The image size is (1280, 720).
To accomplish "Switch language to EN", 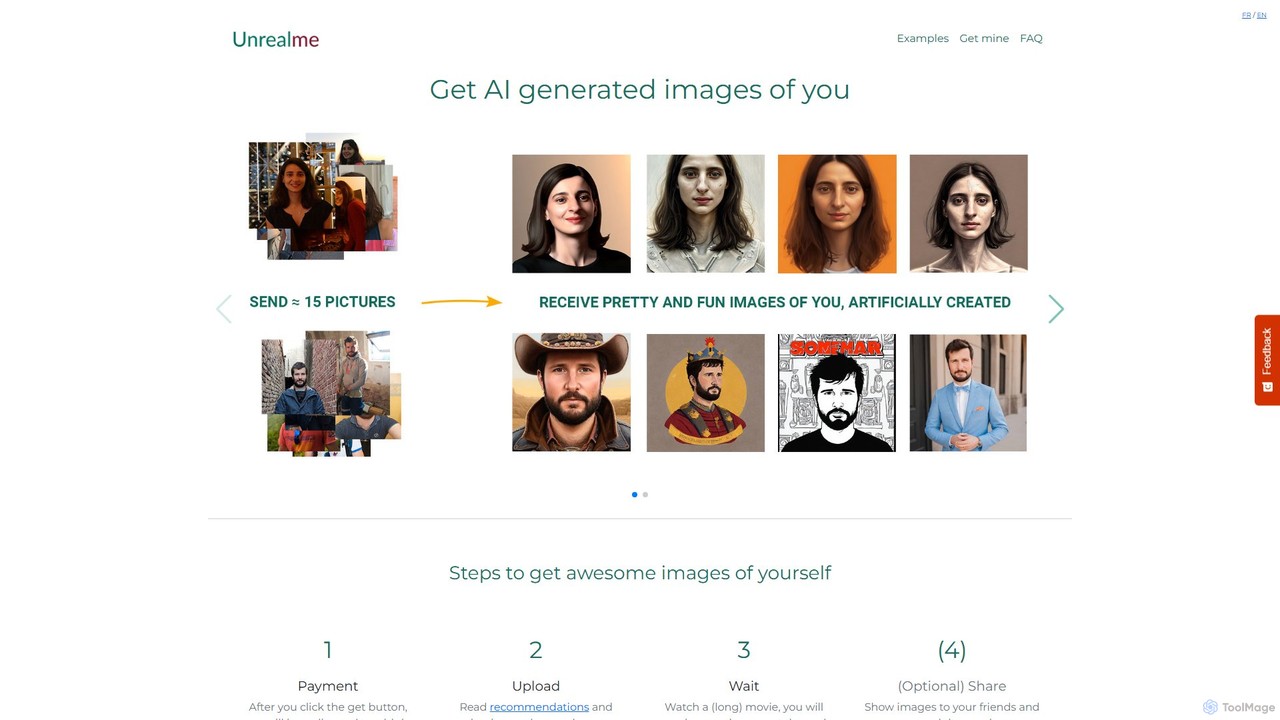I will (x=1262, y=15).
